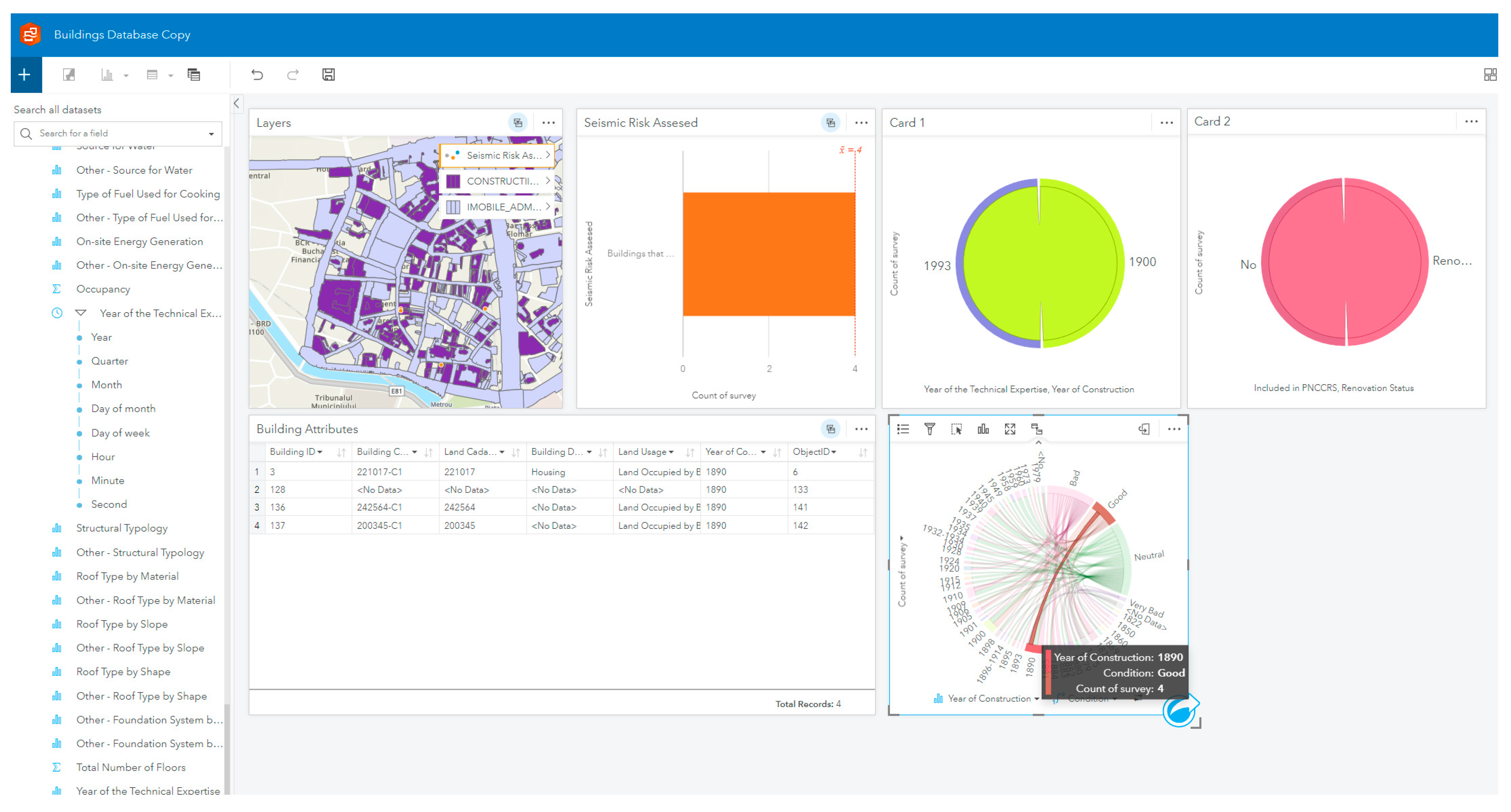Maximize the chord diagram card
Viewport: 1511px width, 812px height.
click(x=1010, y=429)
